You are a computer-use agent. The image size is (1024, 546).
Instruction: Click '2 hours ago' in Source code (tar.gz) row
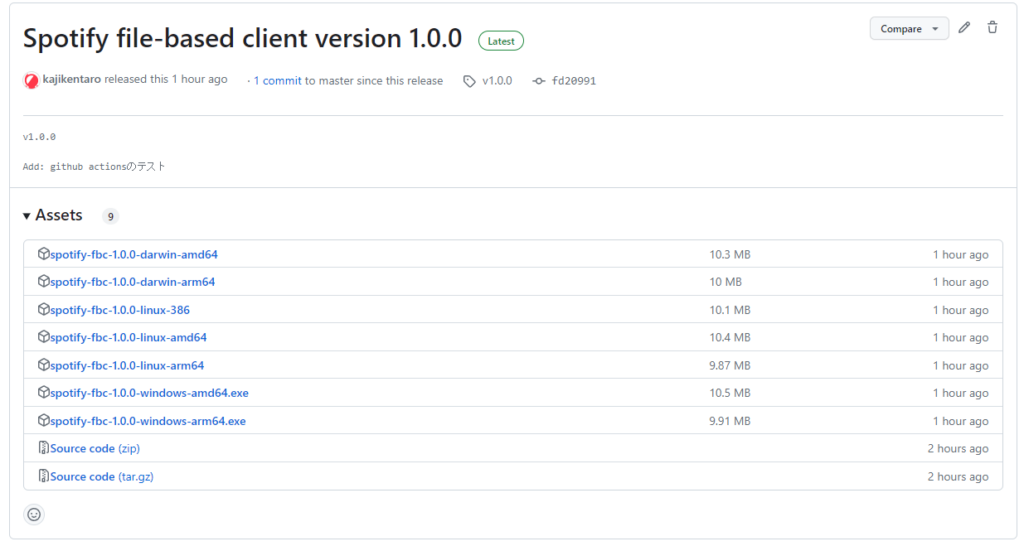click(x=957, y=477)
